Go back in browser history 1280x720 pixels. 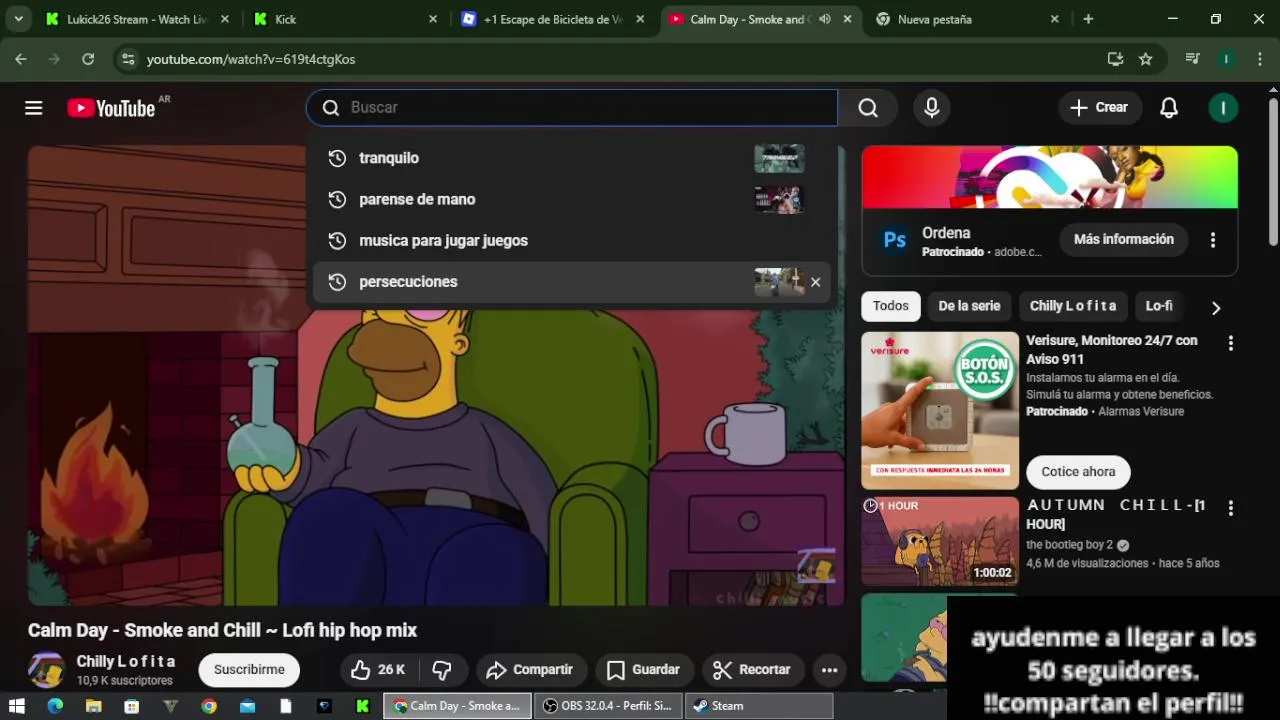[x=21, y=59]
